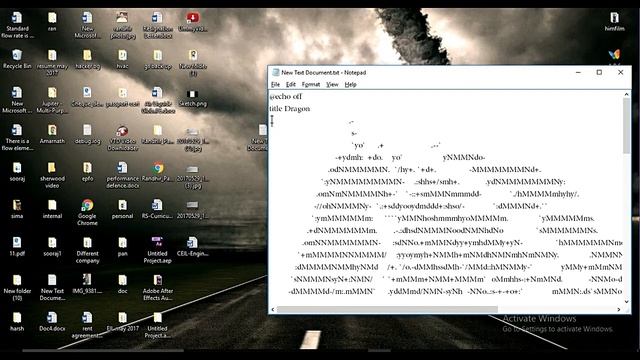This screenshot has height=360, width=640.
Task: Place cursor in the '@echo off' line
Action: pyautogui.click(x=286, y=97)
